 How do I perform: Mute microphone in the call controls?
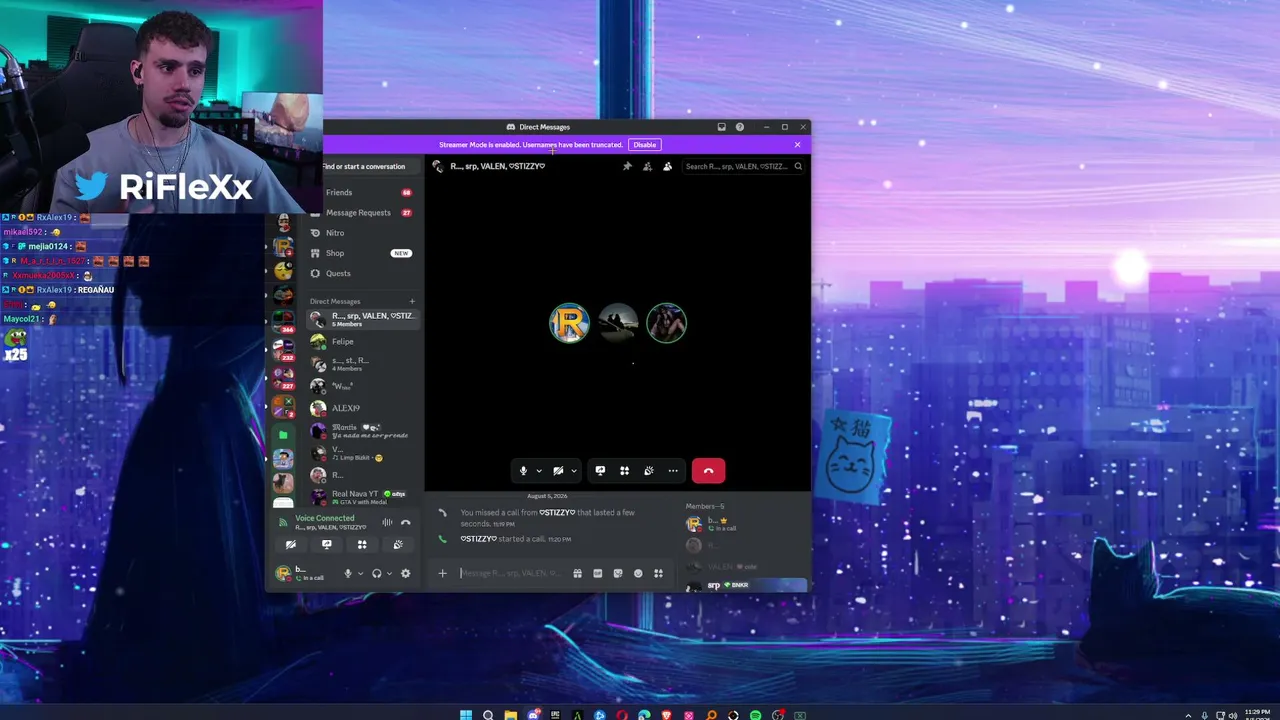pyautogui.click(x=523, y=471)
